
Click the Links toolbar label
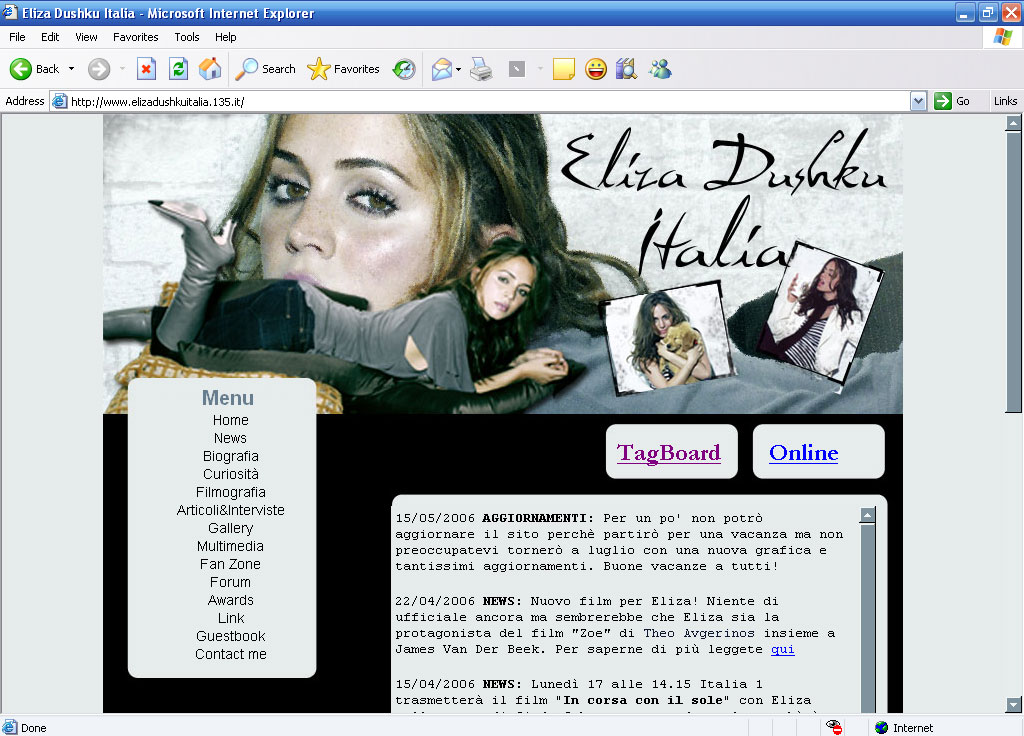pos(1005,101)
